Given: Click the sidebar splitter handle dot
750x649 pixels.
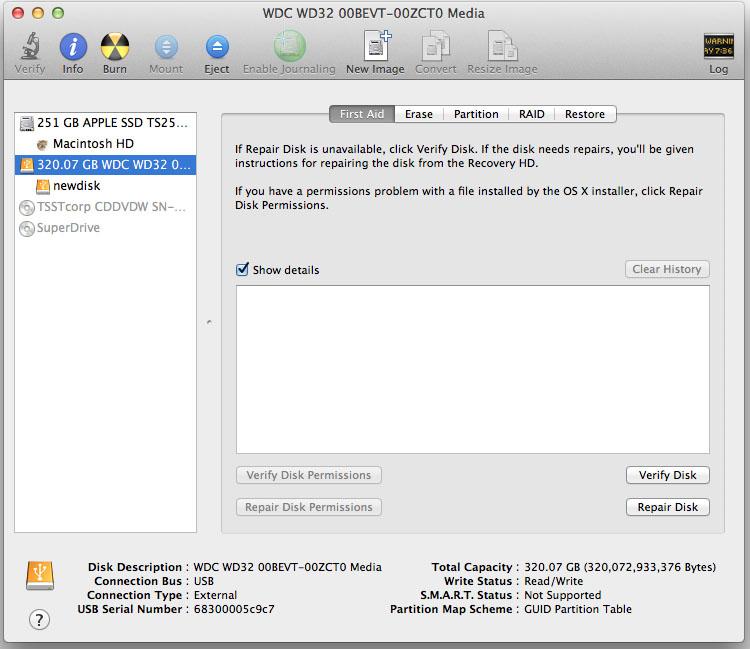Looking at the screenshot, I should point(209,322).
